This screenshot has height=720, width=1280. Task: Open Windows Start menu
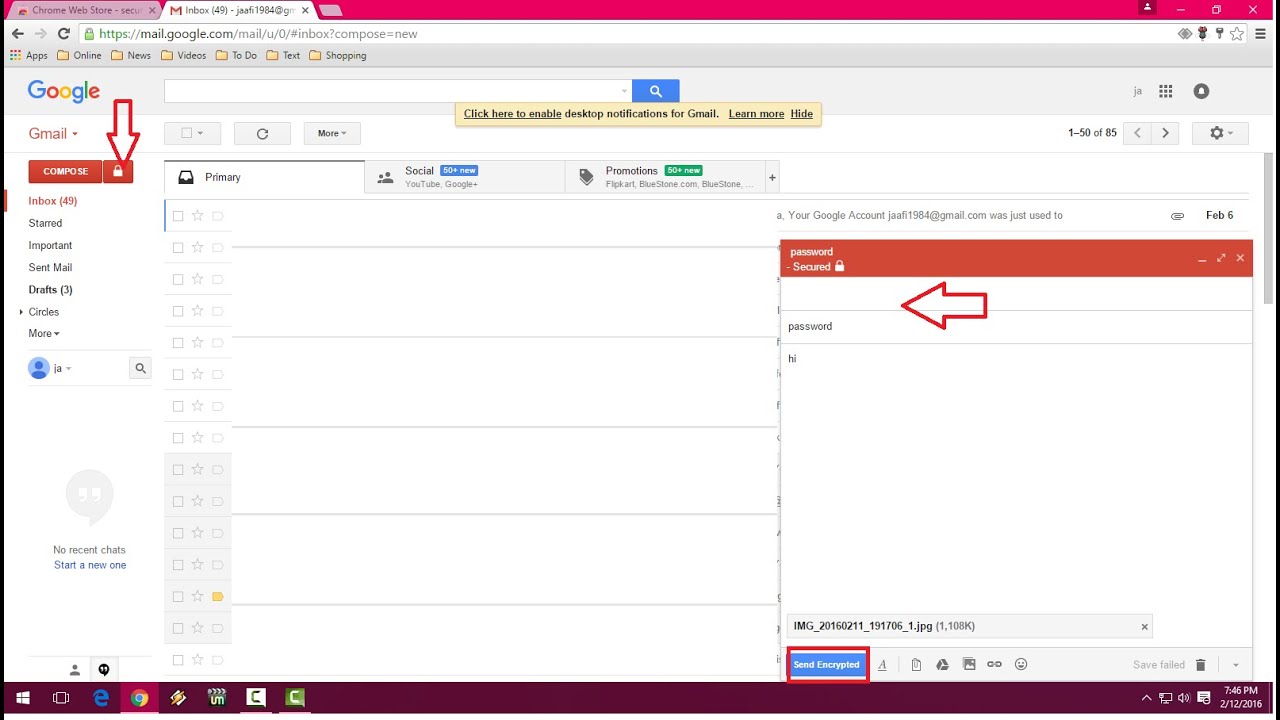pos(22,698)
